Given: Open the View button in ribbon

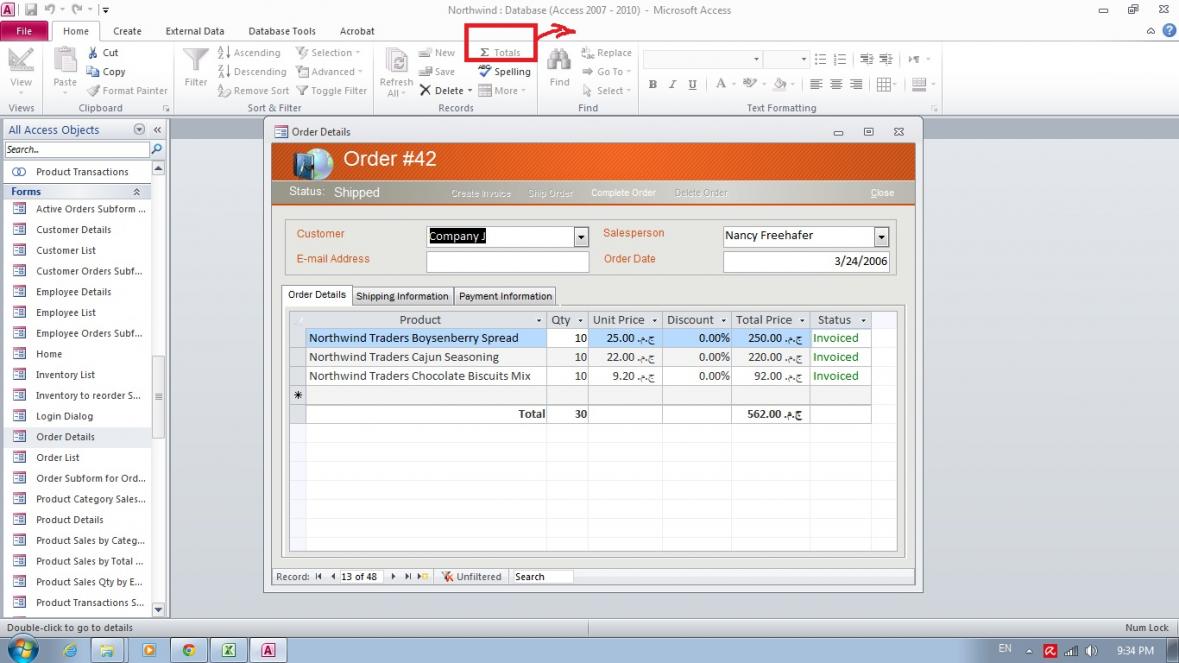Looking at the screenshot, I should pyautogui.click(x=20, y=69).
